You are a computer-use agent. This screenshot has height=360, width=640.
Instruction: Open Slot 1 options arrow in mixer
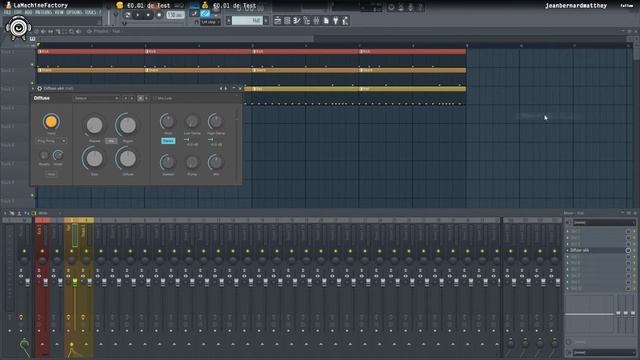[568, 231]
